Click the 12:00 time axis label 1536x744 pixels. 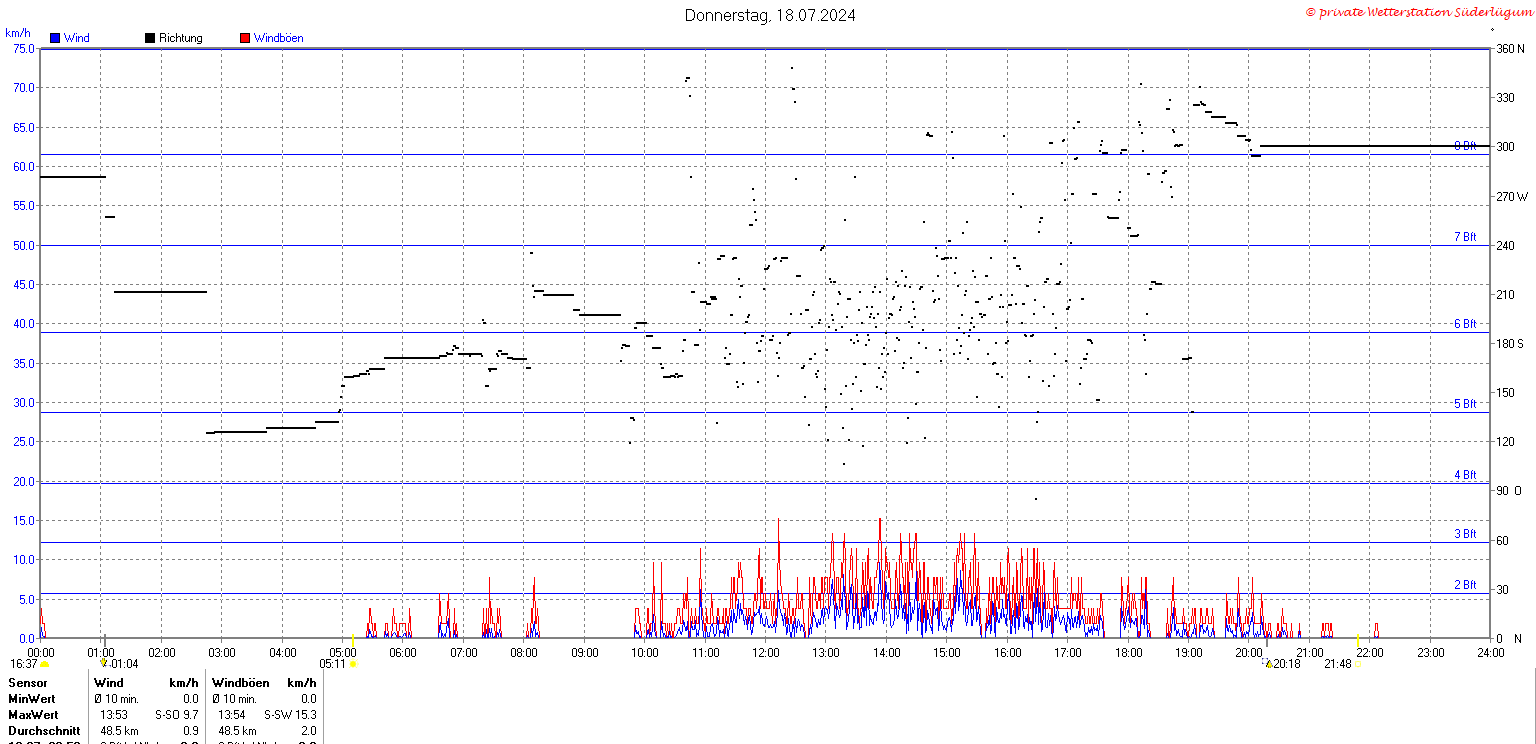click(x=766, y=653)
